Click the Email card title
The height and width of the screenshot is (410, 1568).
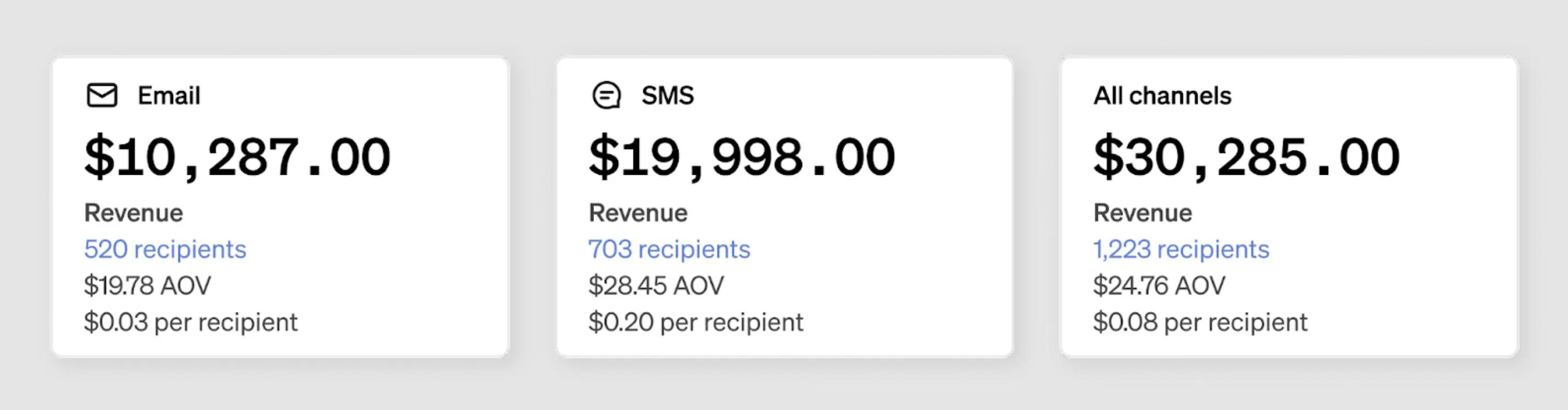169,96
